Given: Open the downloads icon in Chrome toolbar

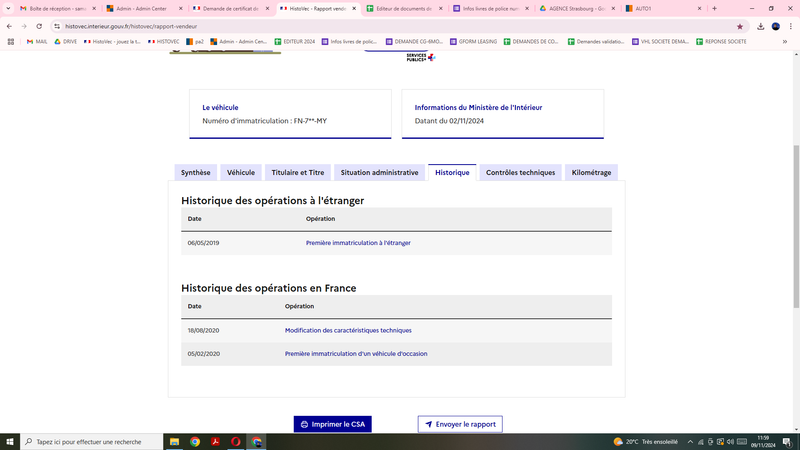Looking at the screenshot, I should 760,27.
